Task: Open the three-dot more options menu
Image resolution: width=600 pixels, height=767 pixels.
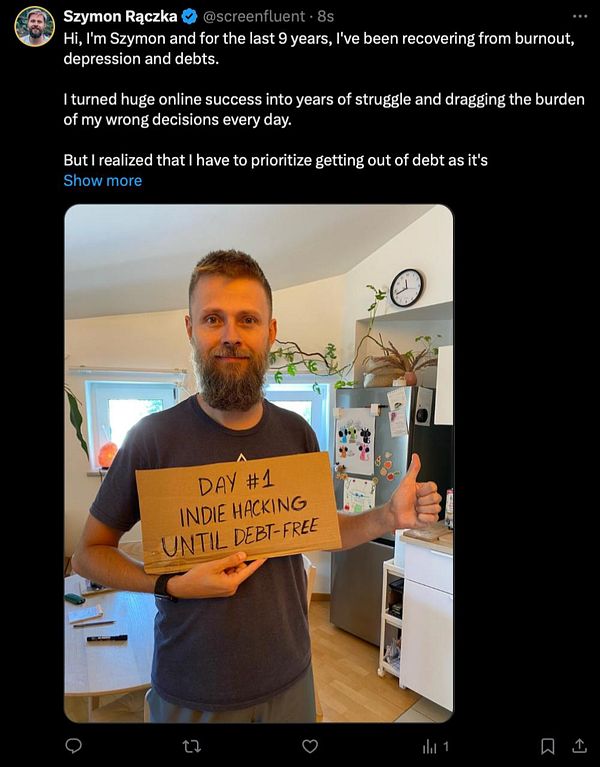Action: 579,16
